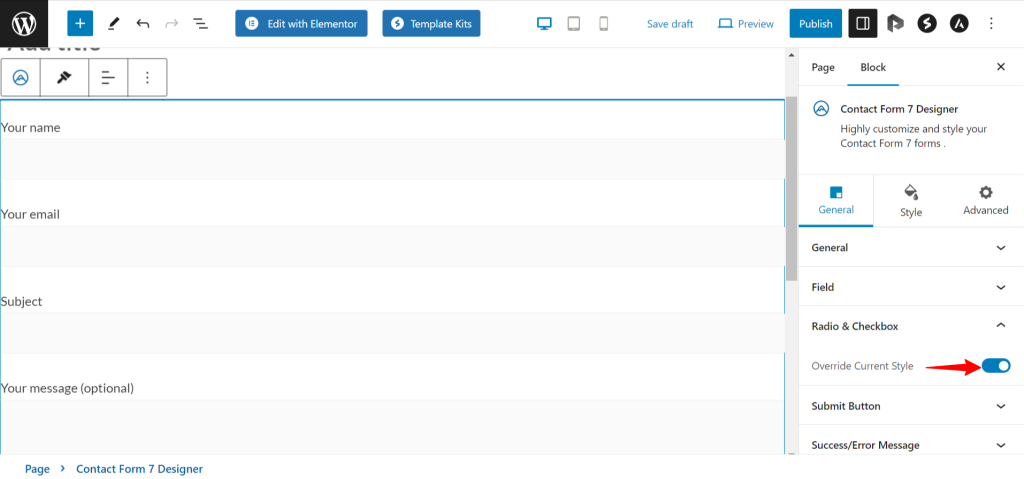
Task: Click the Publish button
Action: [815, 23]
